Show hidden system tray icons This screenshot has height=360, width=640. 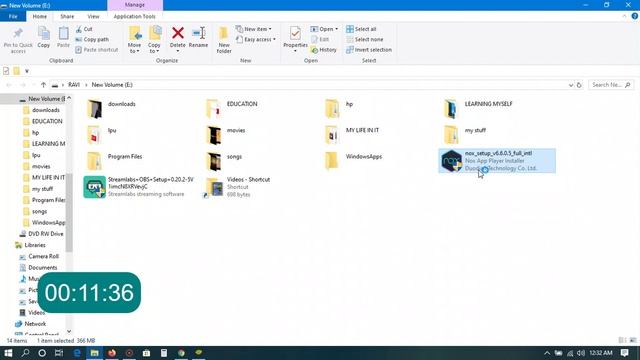point(547,353)
